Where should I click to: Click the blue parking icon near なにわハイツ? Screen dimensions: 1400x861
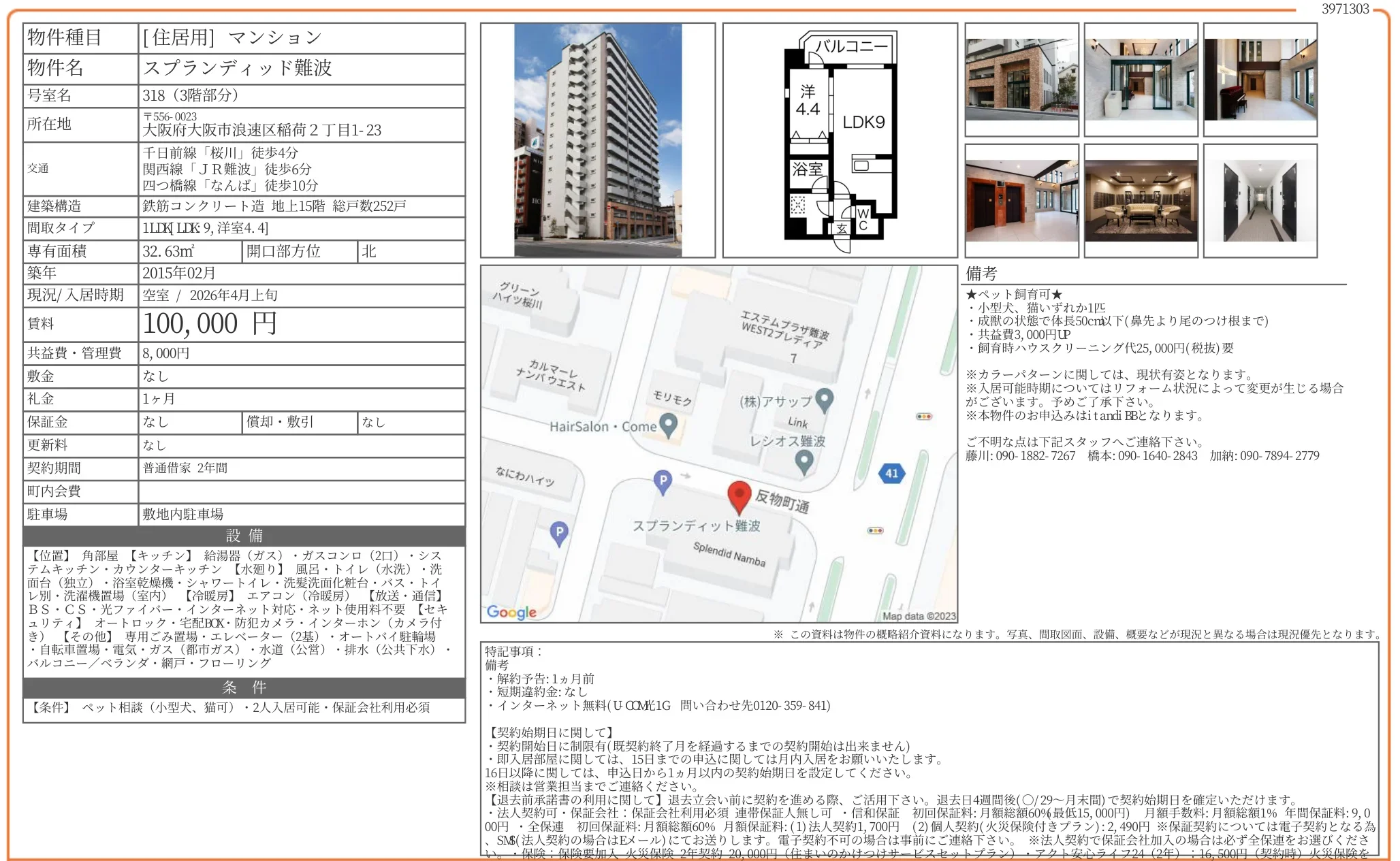click(x=663, y=481)
